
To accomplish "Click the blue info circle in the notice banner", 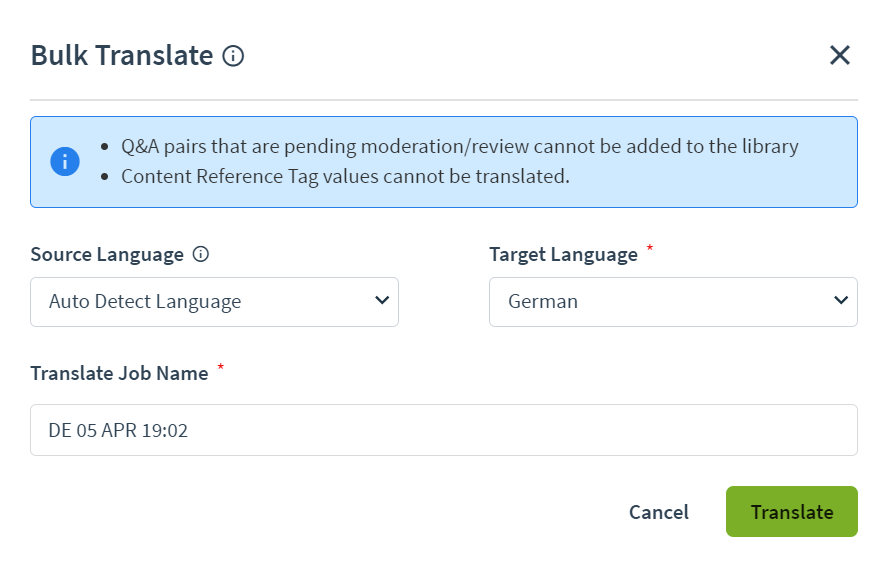I will pyautogui.click(x=65, y=162).
